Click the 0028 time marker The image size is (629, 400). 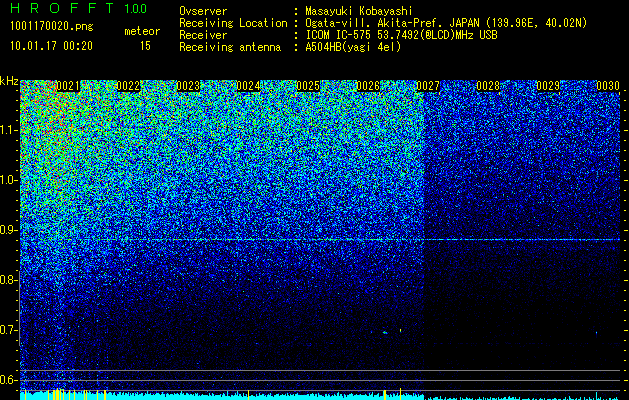click(x=488, y=86)
